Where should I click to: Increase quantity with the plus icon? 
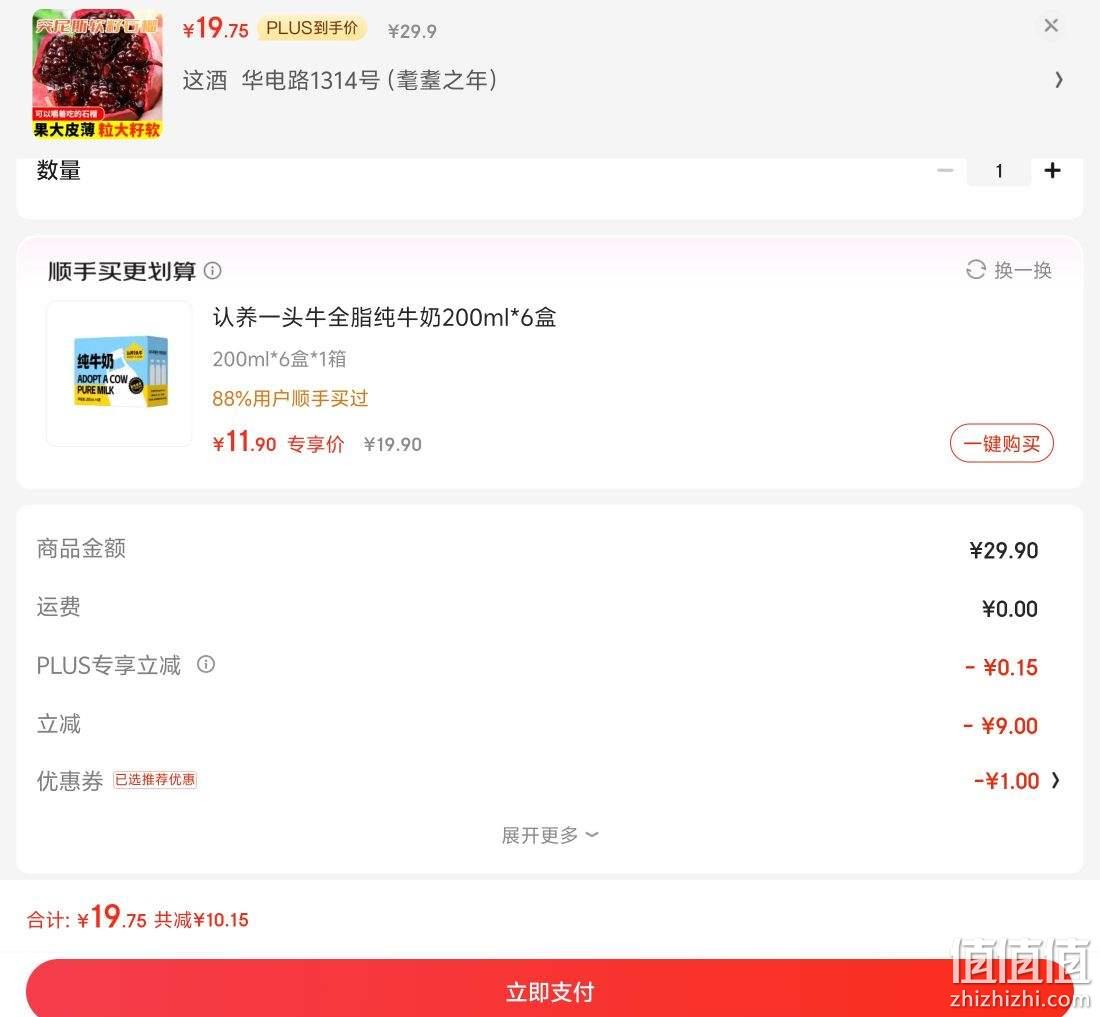tap(1052, 170)
